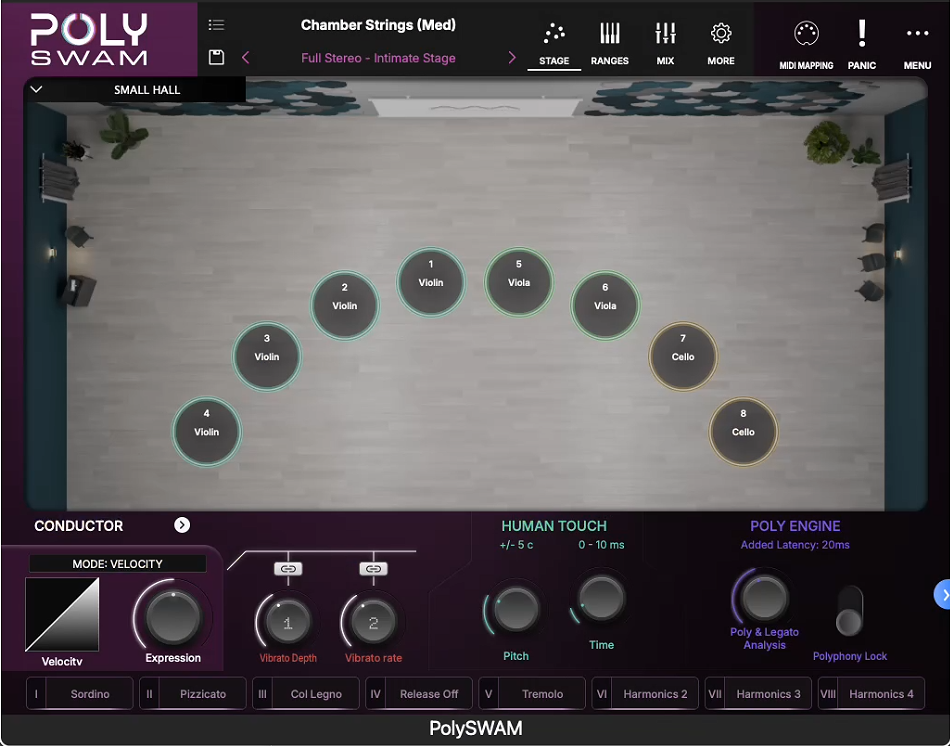Image resolution: width=950 pixels, height=746 pixels.
Task: Enable Harmonics 4 keyswitch VIII
Action: pyautogui.click(x=871, y=693)
